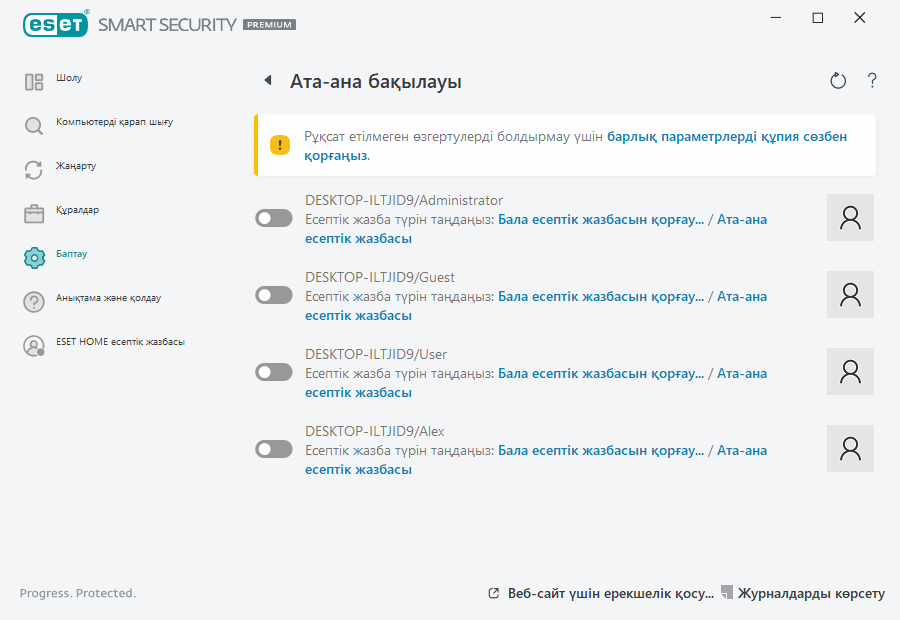Click the Guest account avatar icon
Viewport: 900px width, 620px height.
click(x=850, y=295)
